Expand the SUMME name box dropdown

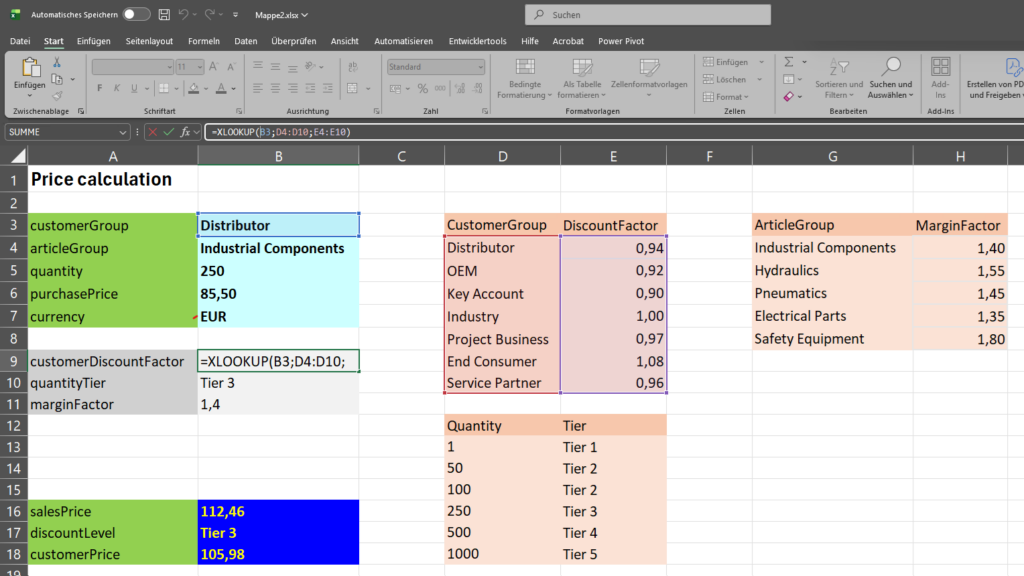point(122,132)
